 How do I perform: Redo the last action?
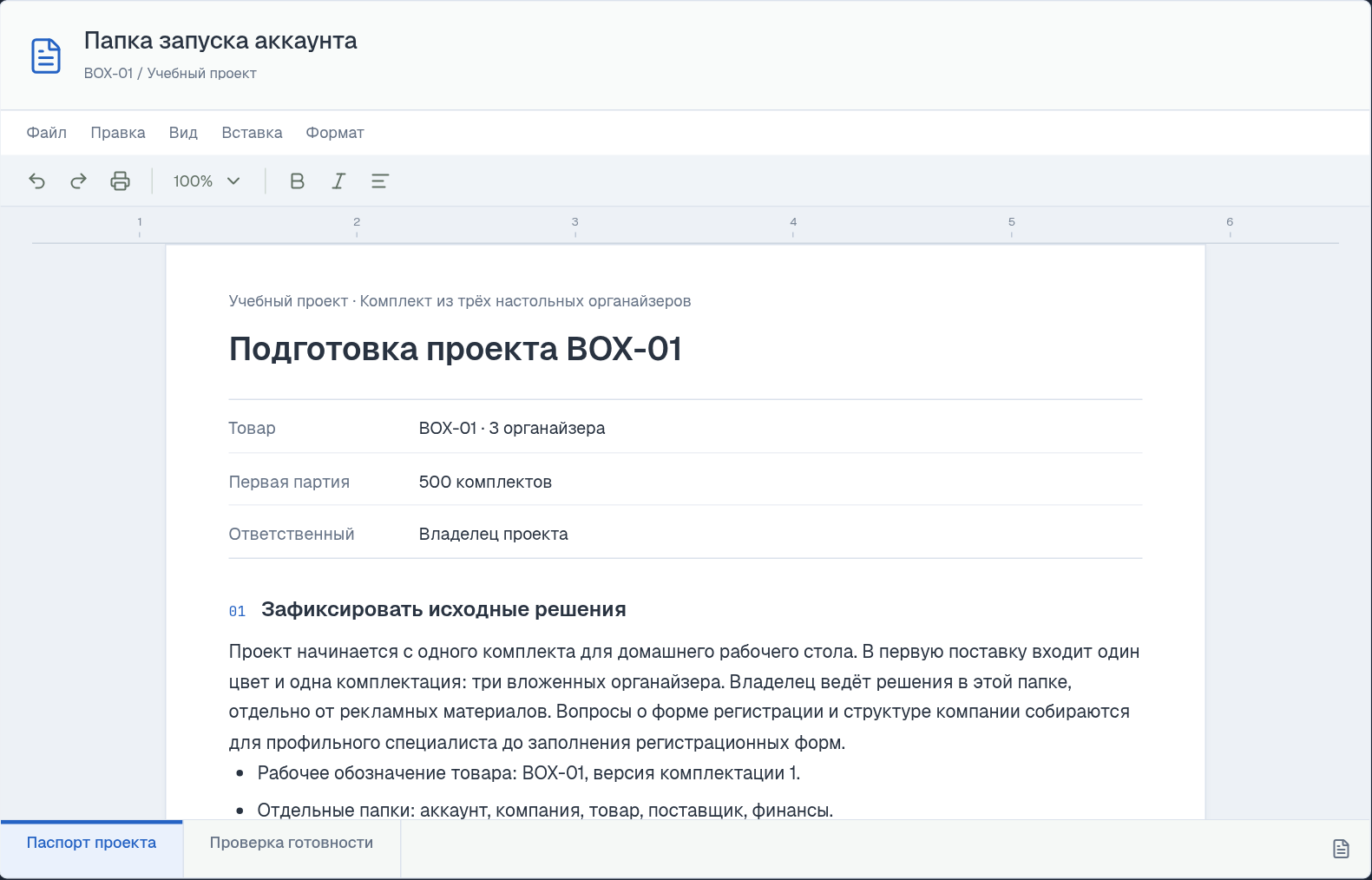[78, 181]
